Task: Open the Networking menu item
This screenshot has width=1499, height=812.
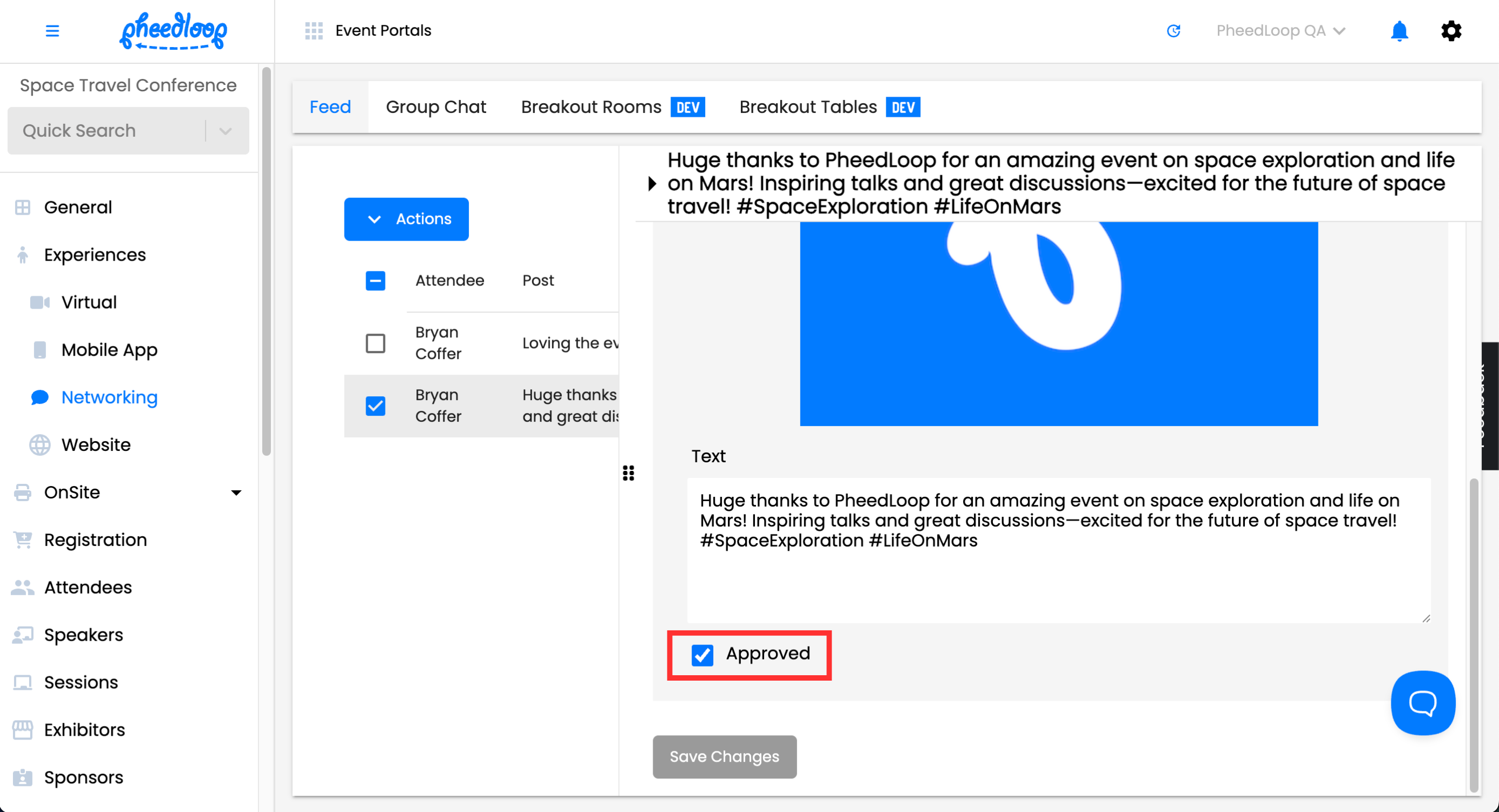Action: (109, 398)
